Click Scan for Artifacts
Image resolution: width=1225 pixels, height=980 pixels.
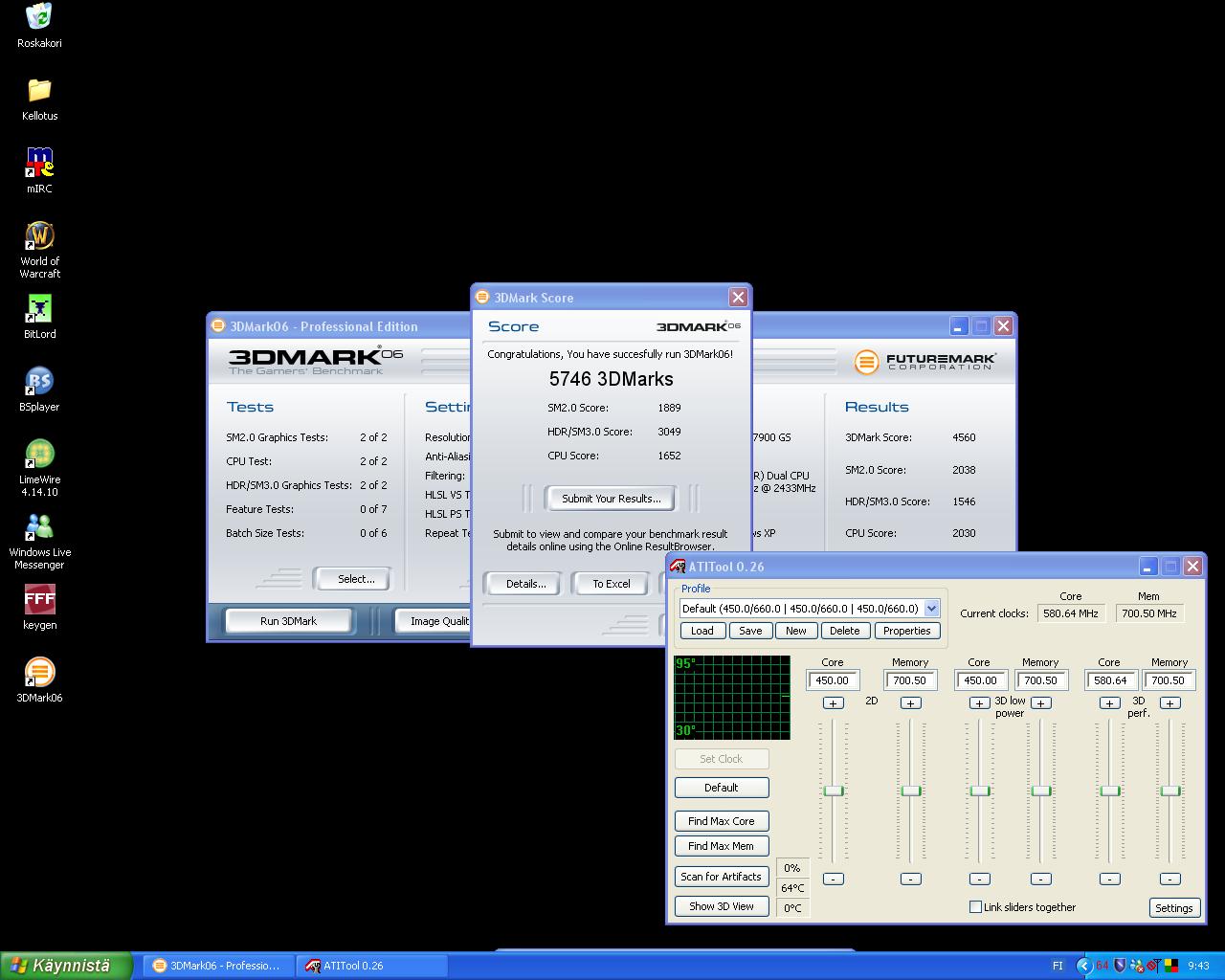click(x=722, y=877)
